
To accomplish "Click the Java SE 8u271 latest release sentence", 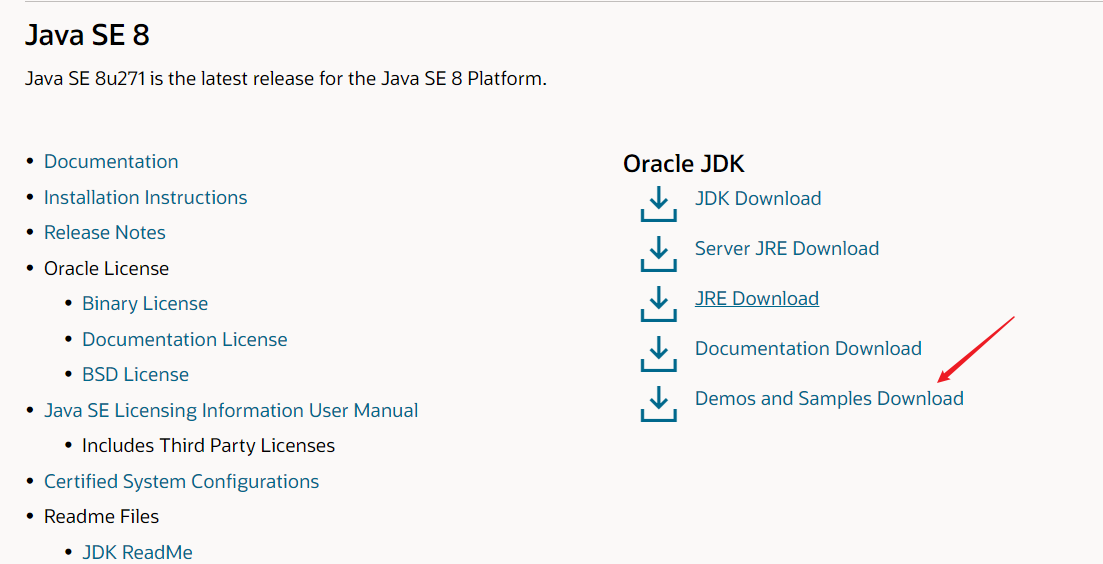I will [x=286, y=78].
